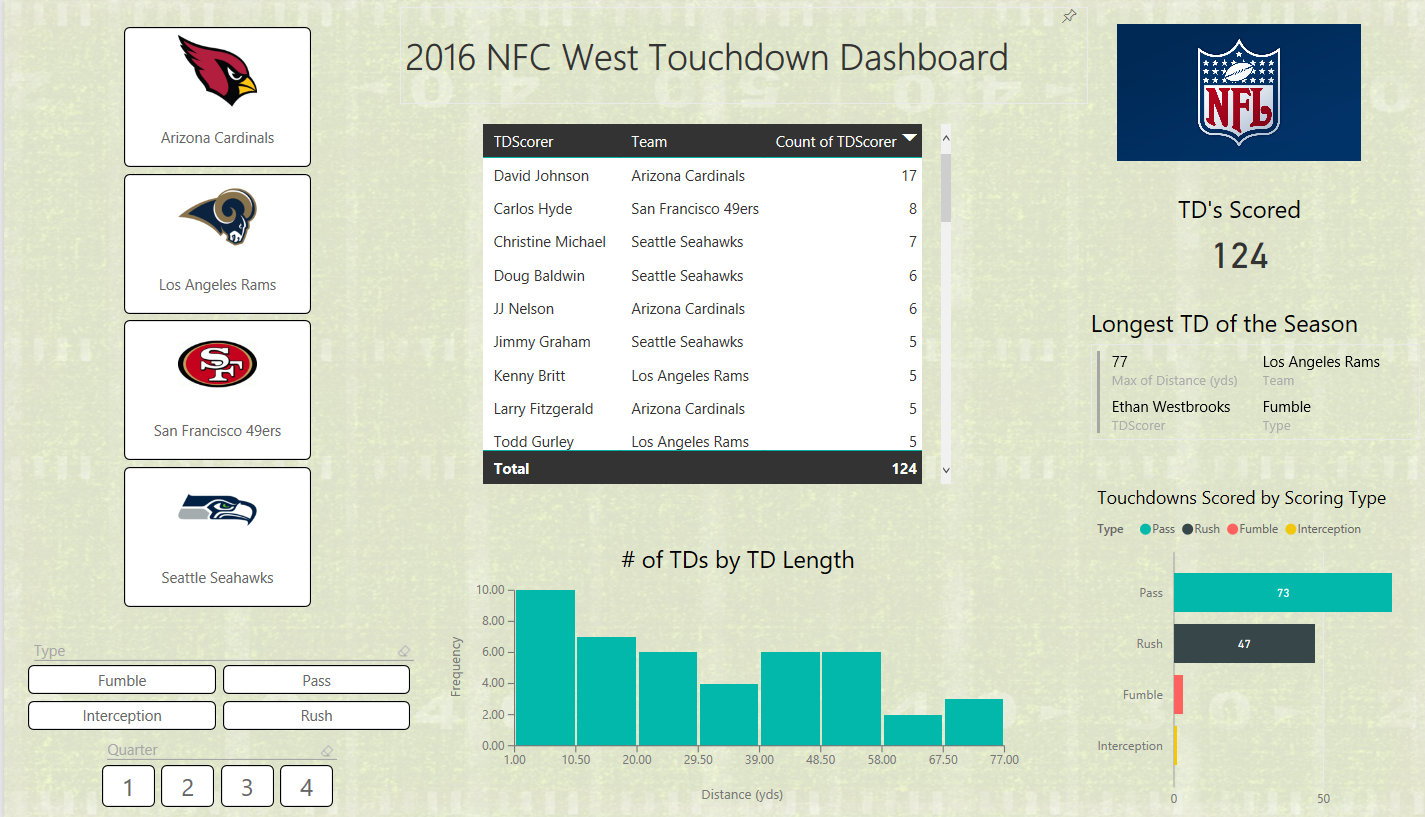Viewport: 1425px width, 817px height.
Task: Click the table scrollbar down arrow
Action: pos(946,469)
